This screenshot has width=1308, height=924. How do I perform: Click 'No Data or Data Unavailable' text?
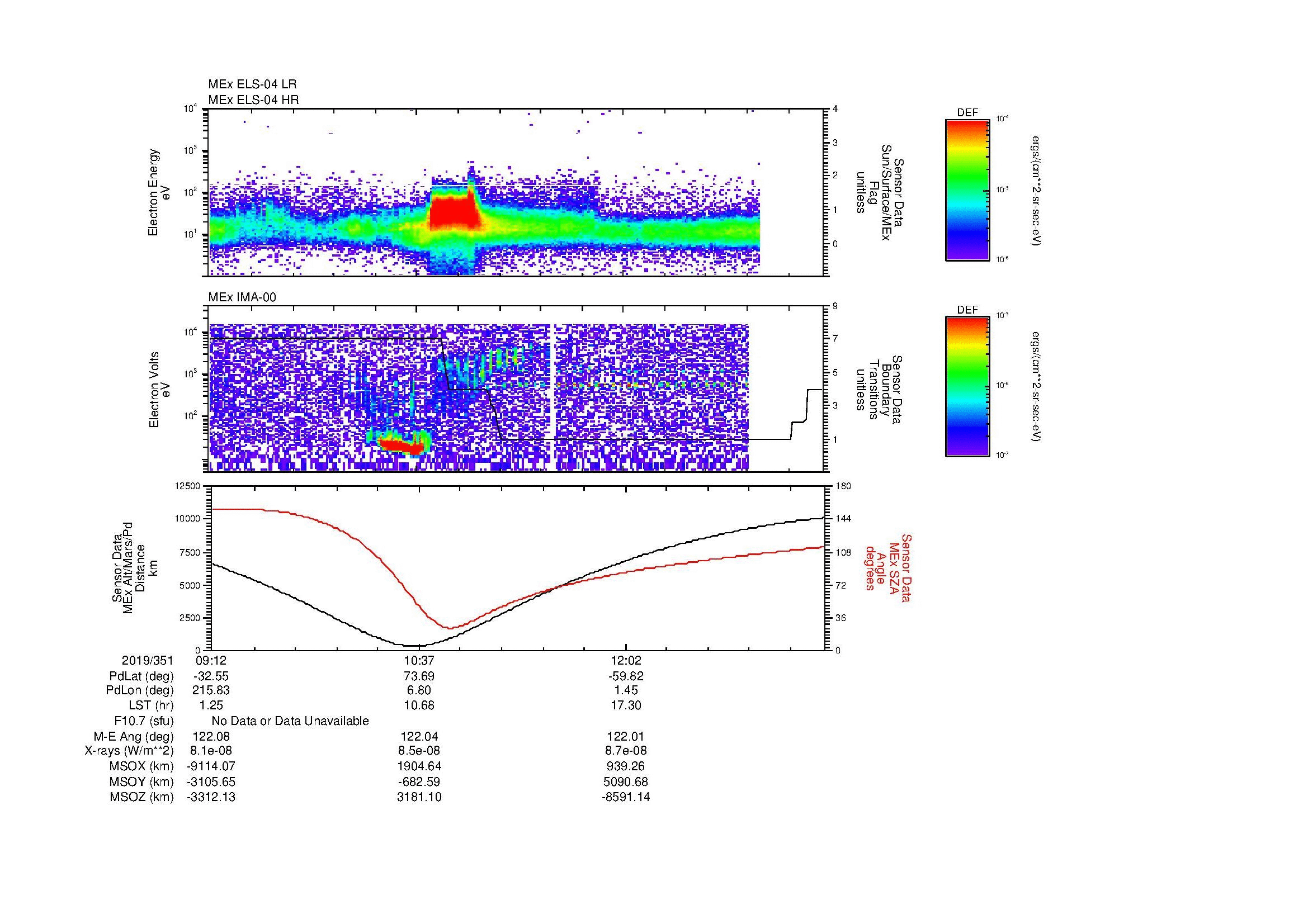tap(290, 721)
